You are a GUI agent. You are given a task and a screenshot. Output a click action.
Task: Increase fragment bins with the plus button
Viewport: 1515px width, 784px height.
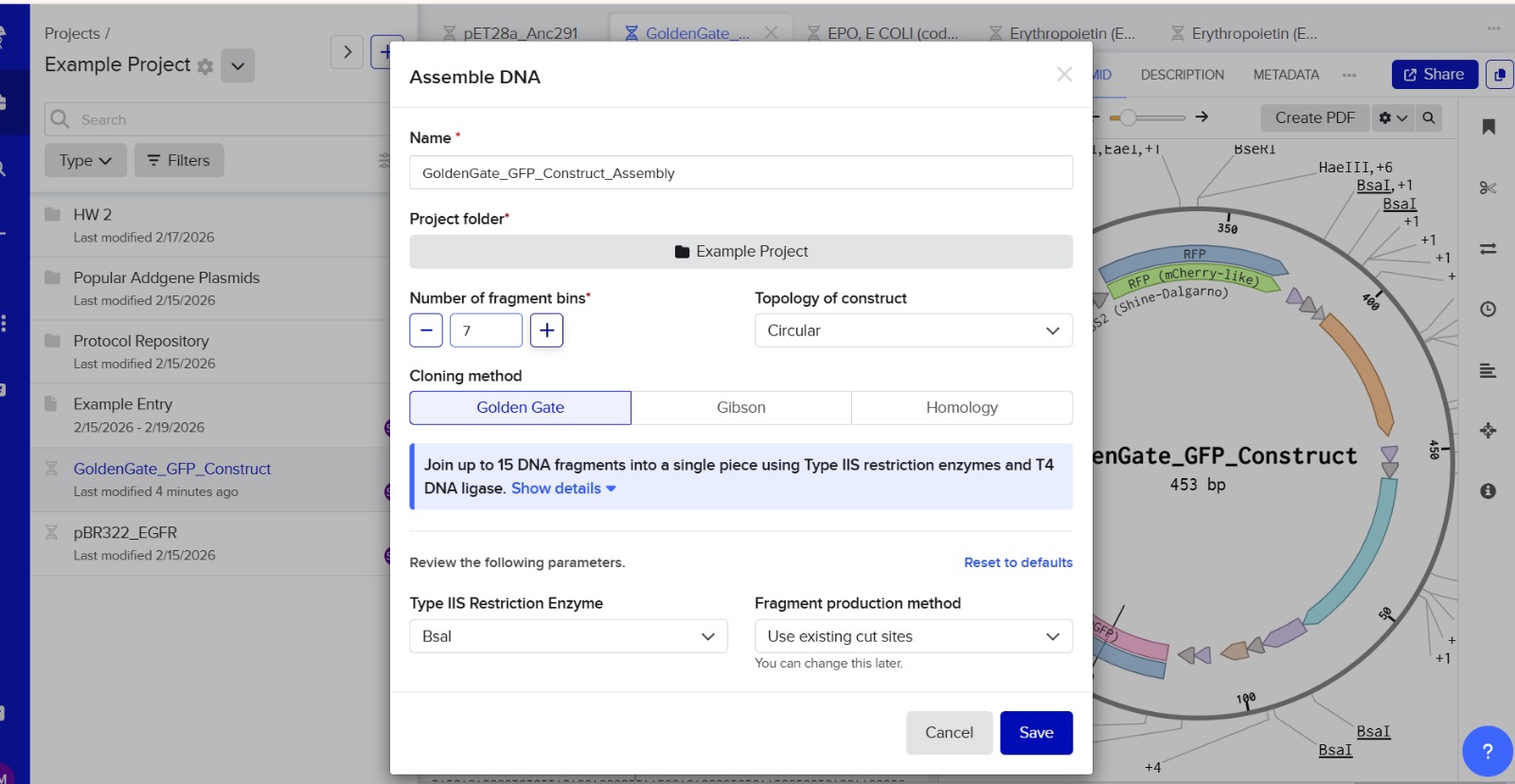546,330
